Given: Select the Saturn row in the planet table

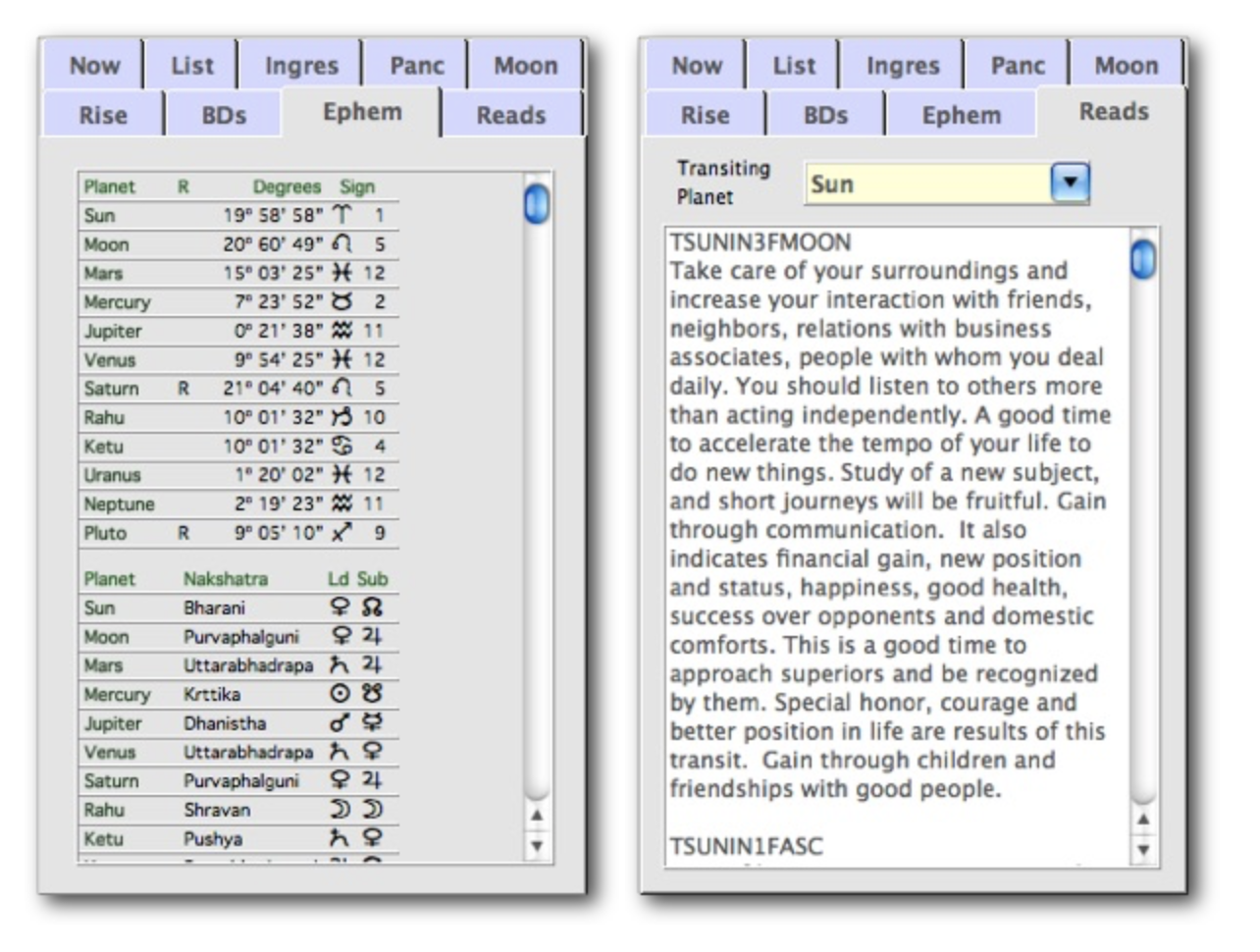Looking at the screenshot, I should 237,389.
